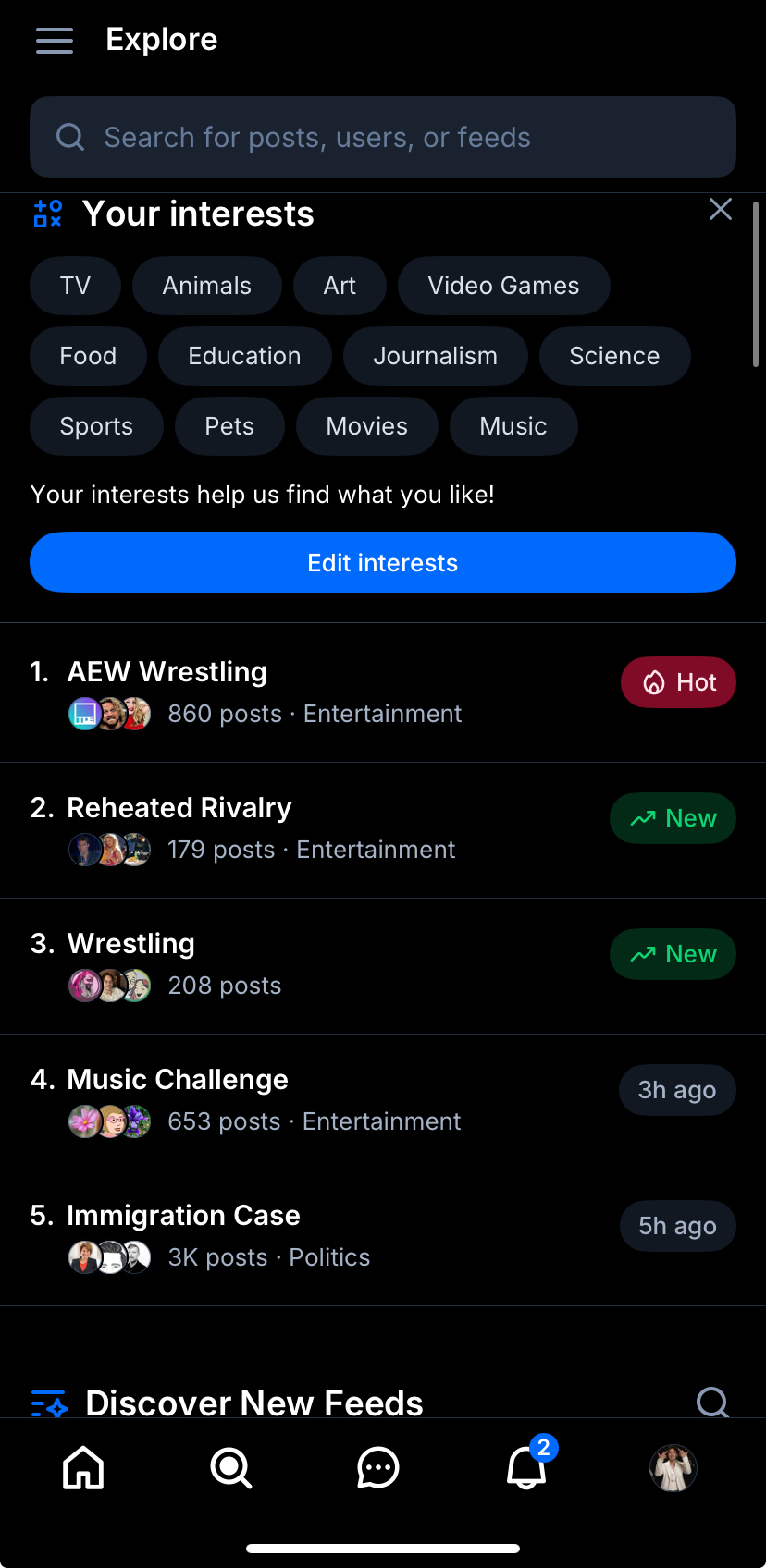Open the Reheated Rivalry trending topic
This screenshot has height=1568, width=766.
coord(179,808)
